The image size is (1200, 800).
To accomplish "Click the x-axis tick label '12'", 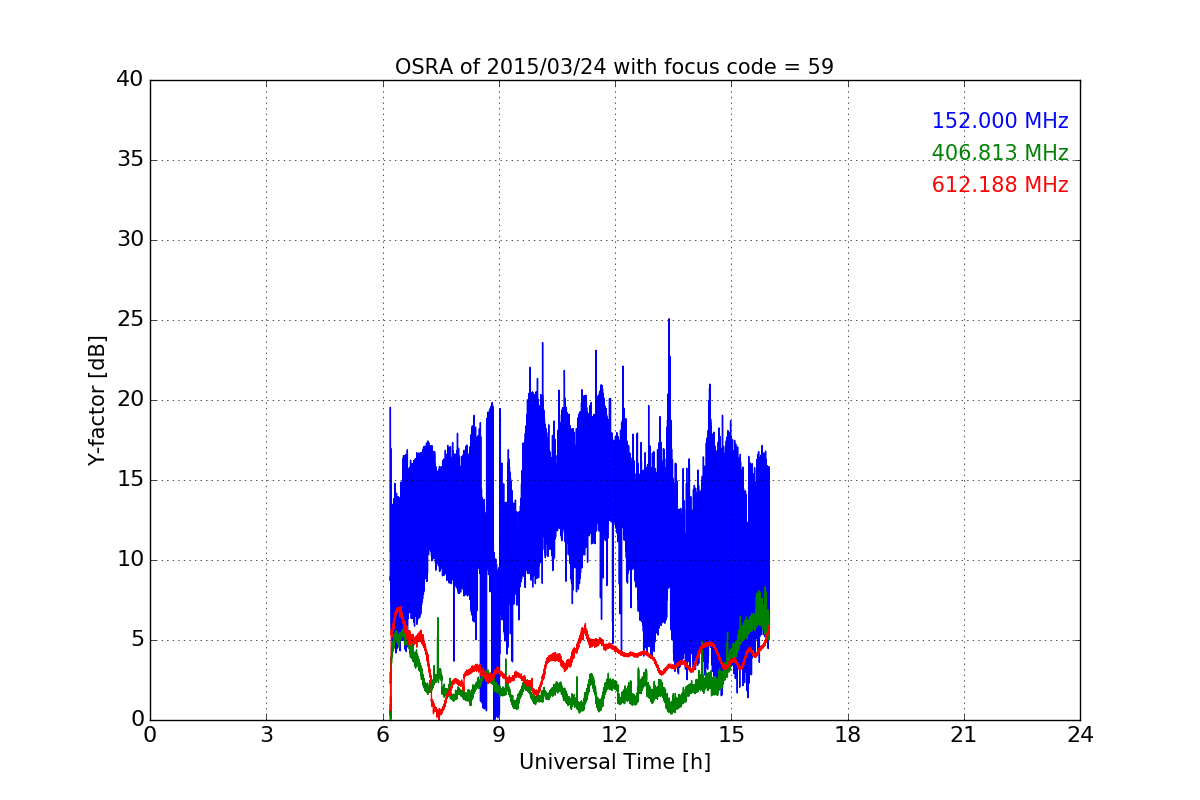I will [614, 734].
